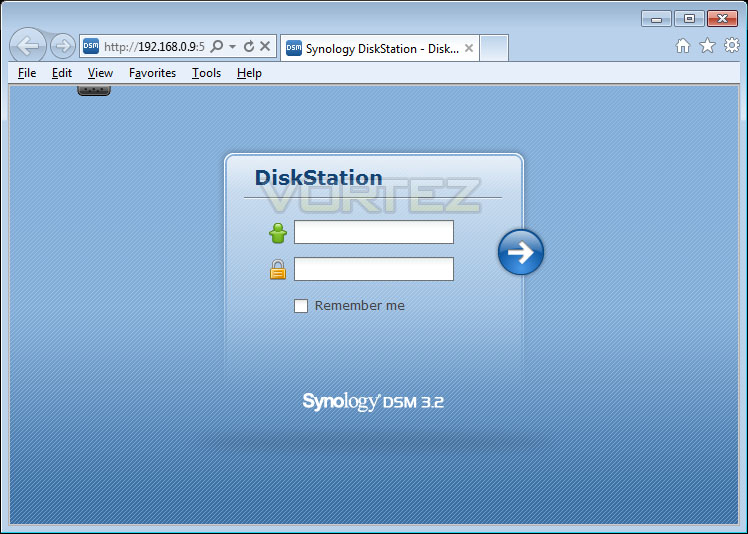Go forward with the browser forward arrow
Image resolution: width=748 pixels, height=534 pixels.
click(x=63, y=46)
